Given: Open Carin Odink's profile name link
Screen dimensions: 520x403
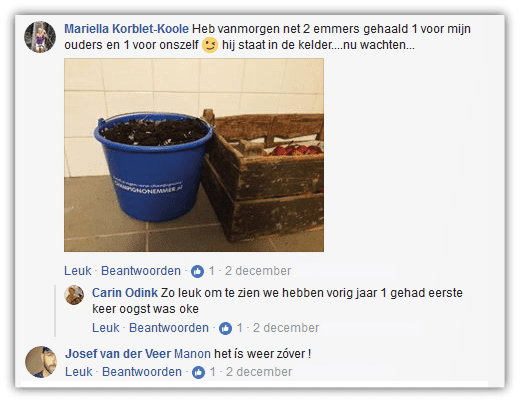Looking at the screenshot, I should point(125,293).
